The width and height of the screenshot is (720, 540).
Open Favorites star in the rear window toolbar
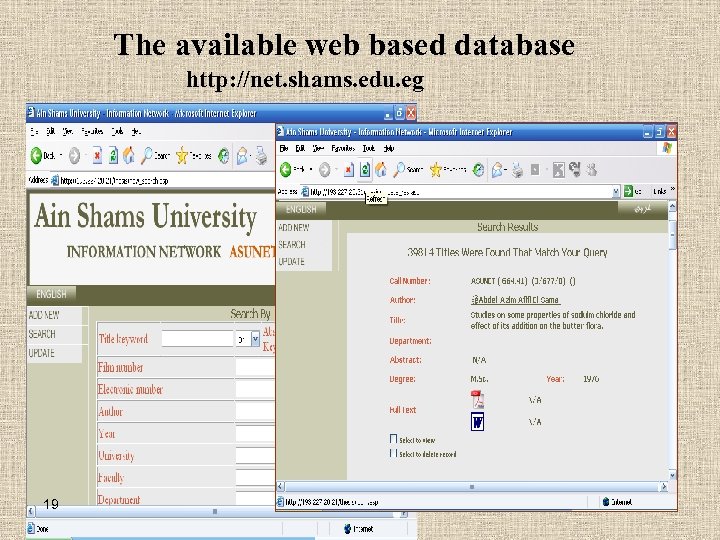[194, 156]
